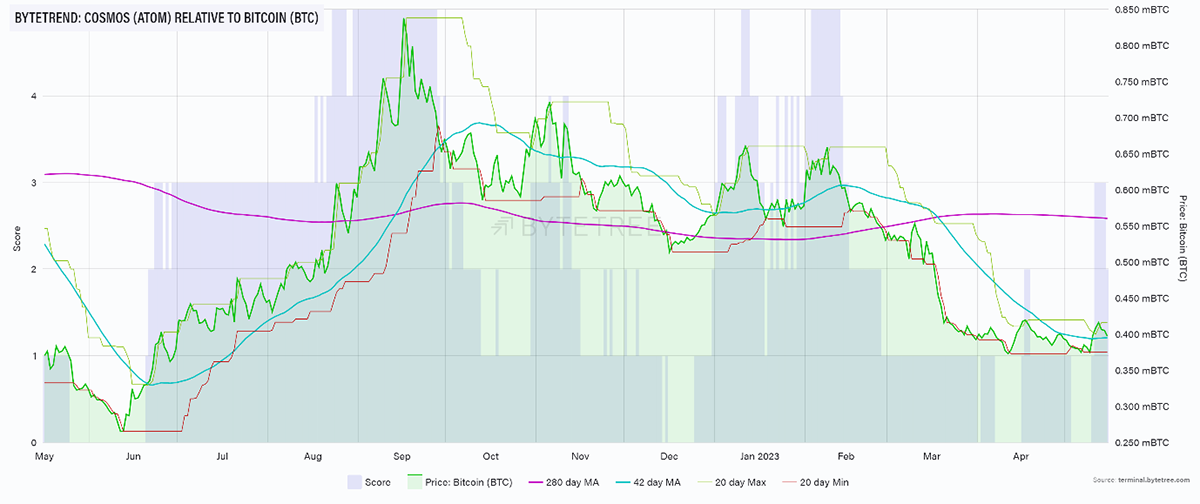Click the Aug label on the time axis
The height and width of the screenshot is (504, 1200).
[313, 456]
